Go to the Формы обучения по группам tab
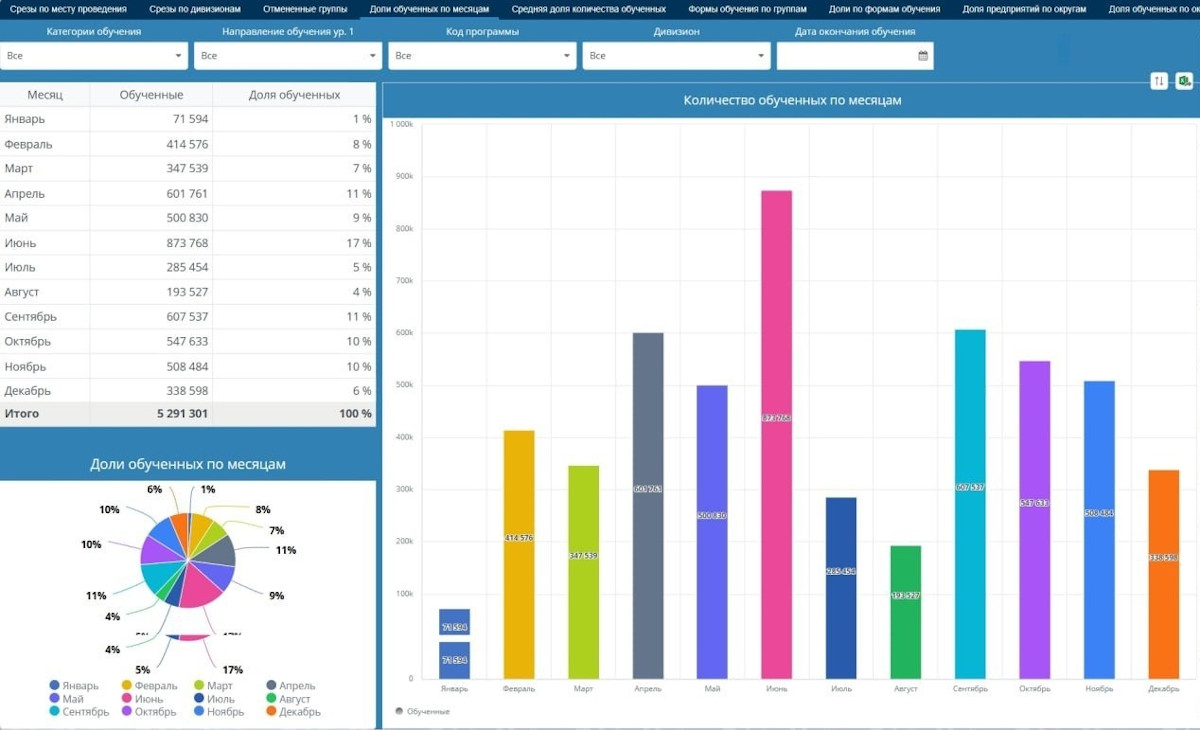The width and height of the screenshot is (1200, 730). coord(747,9)
